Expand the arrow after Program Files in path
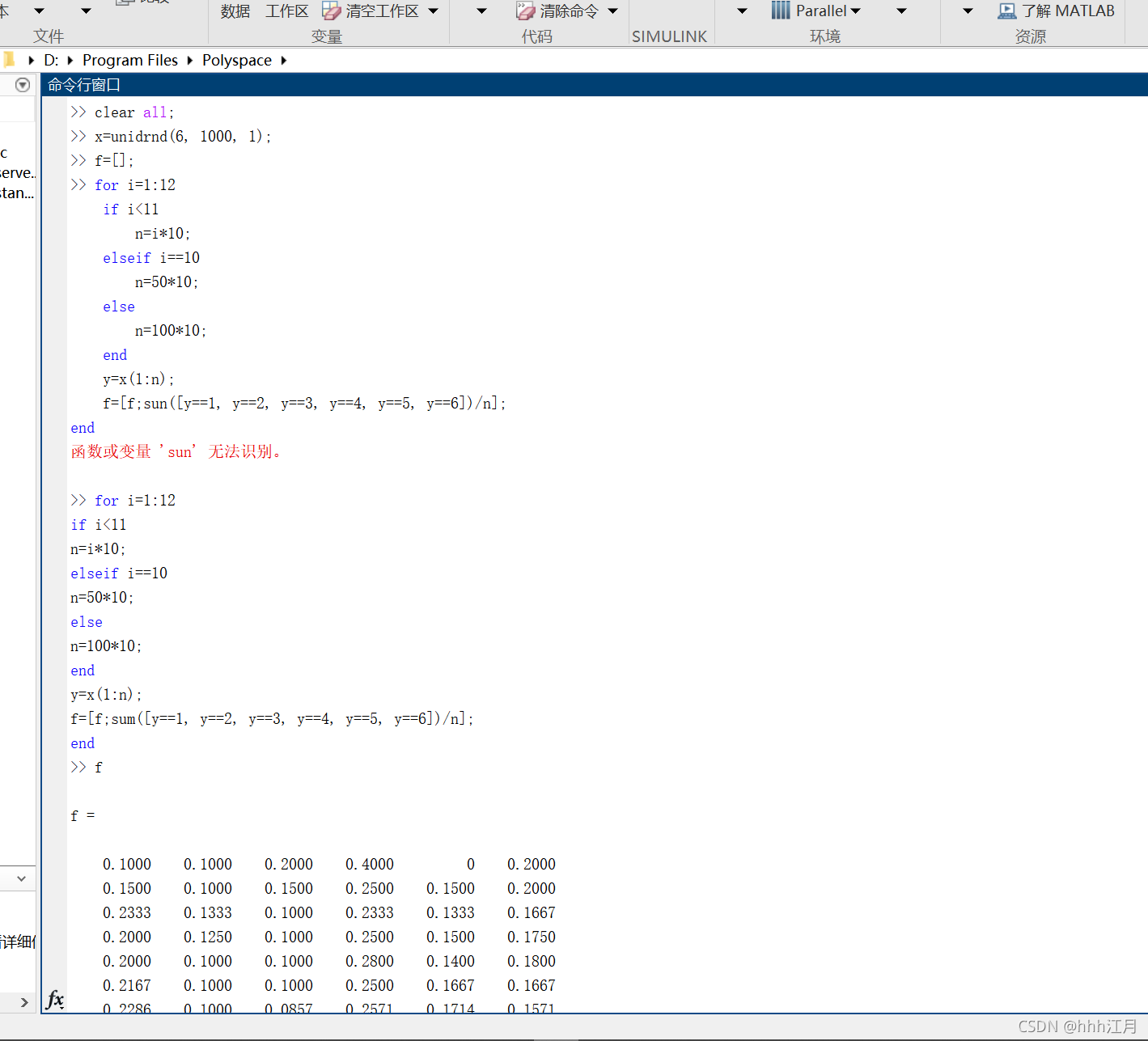Screen dimensions: 1148x1041 (189, 61)
